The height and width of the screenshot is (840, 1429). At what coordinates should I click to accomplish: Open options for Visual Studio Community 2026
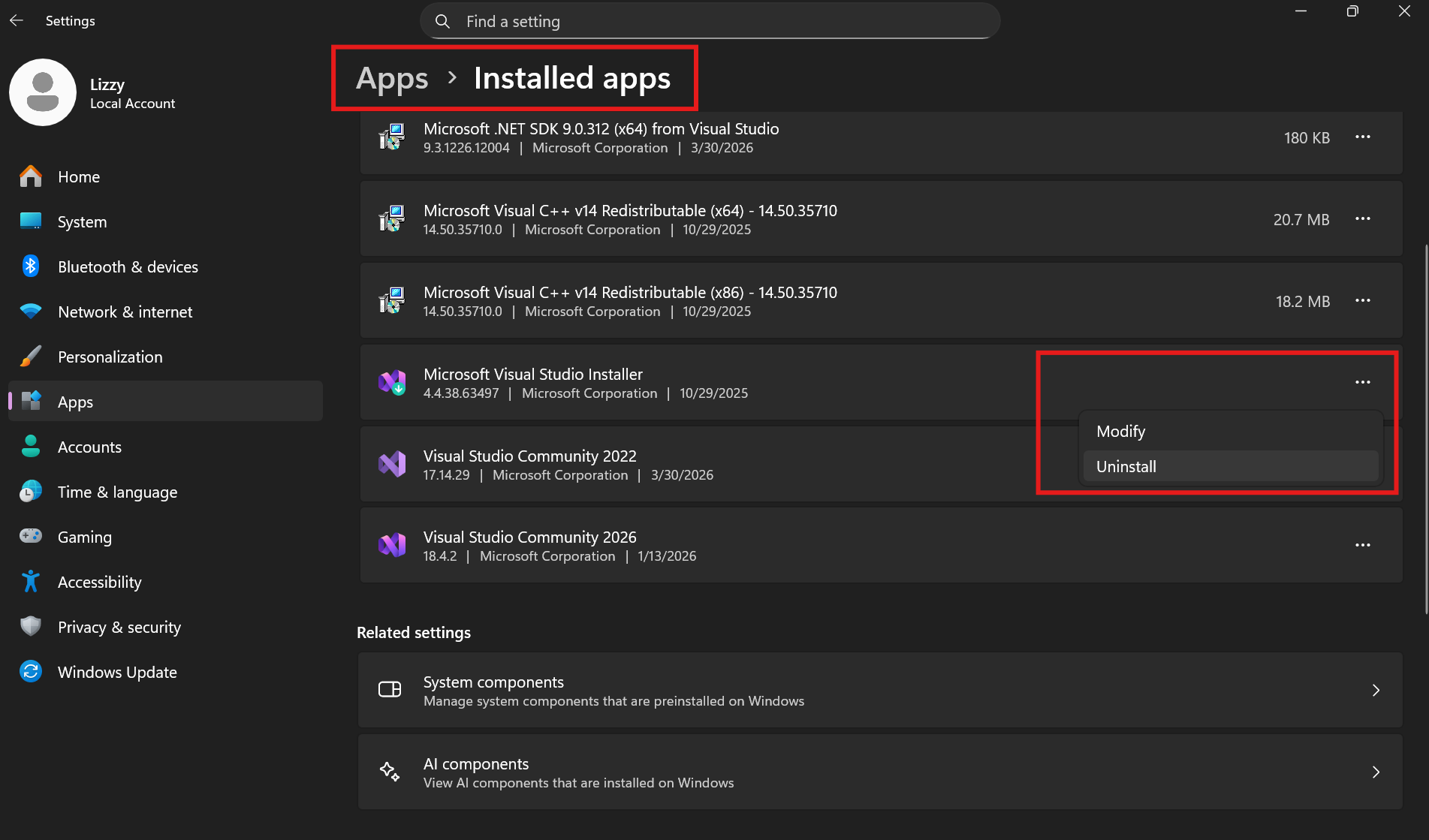coord(1363,546)
